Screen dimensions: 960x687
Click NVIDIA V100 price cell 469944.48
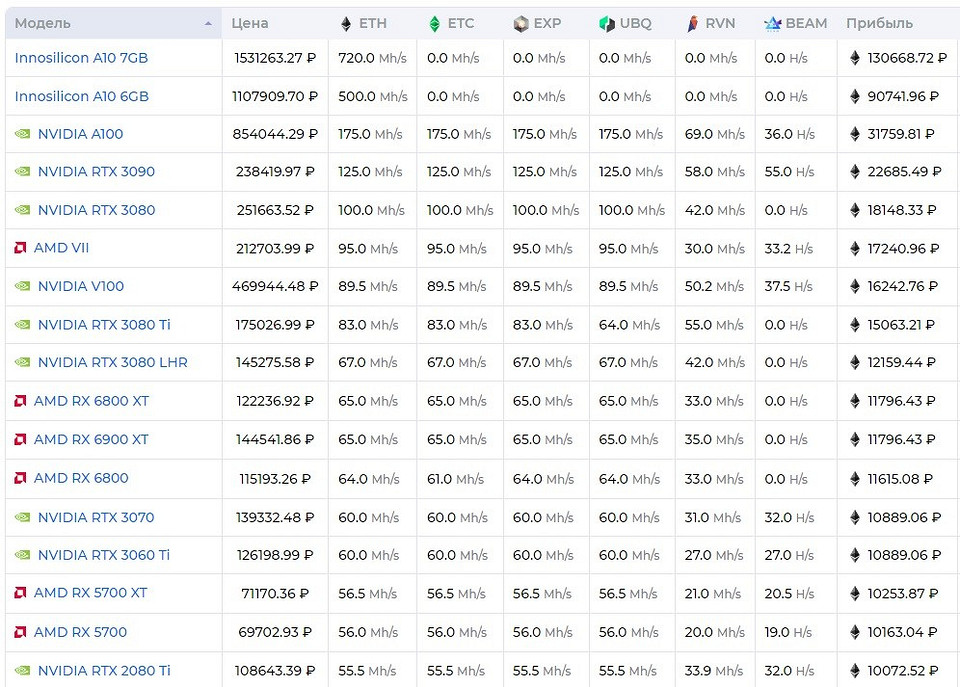point(275,287)
